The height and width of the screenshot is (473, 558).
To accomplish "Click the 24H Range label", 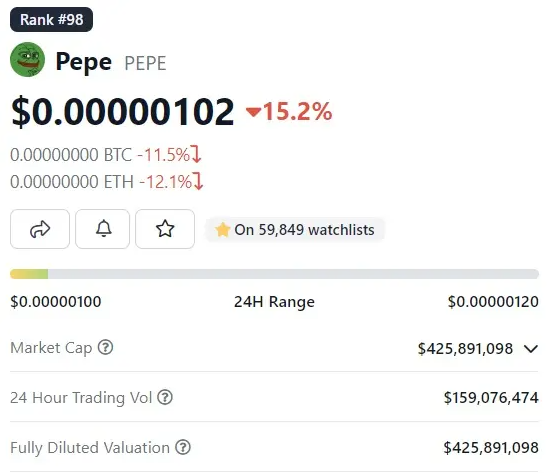I will click(x=274, y=302).
